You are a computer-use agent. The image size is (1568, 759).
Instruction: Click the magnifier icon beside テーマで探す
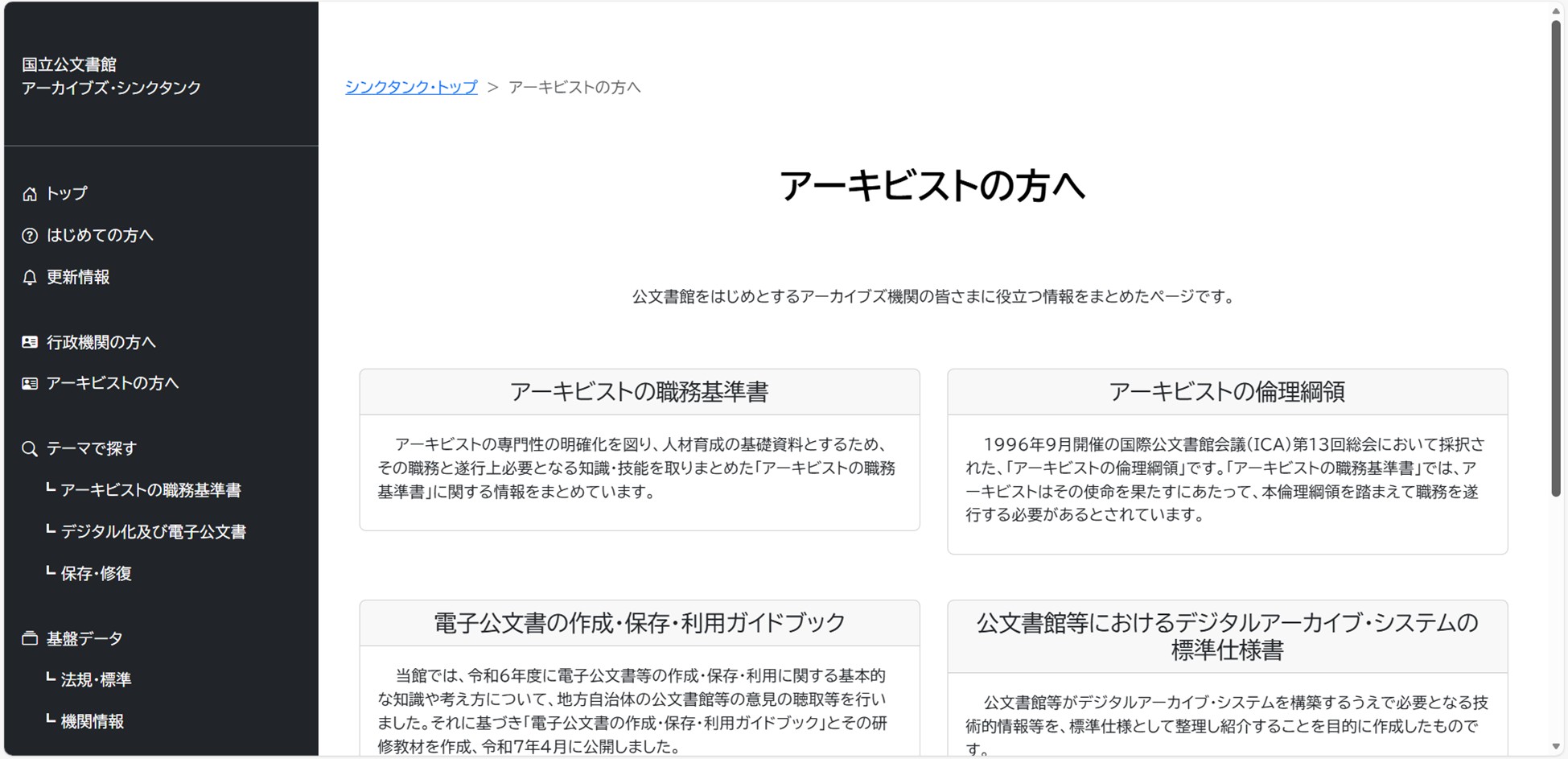(30, 449)
